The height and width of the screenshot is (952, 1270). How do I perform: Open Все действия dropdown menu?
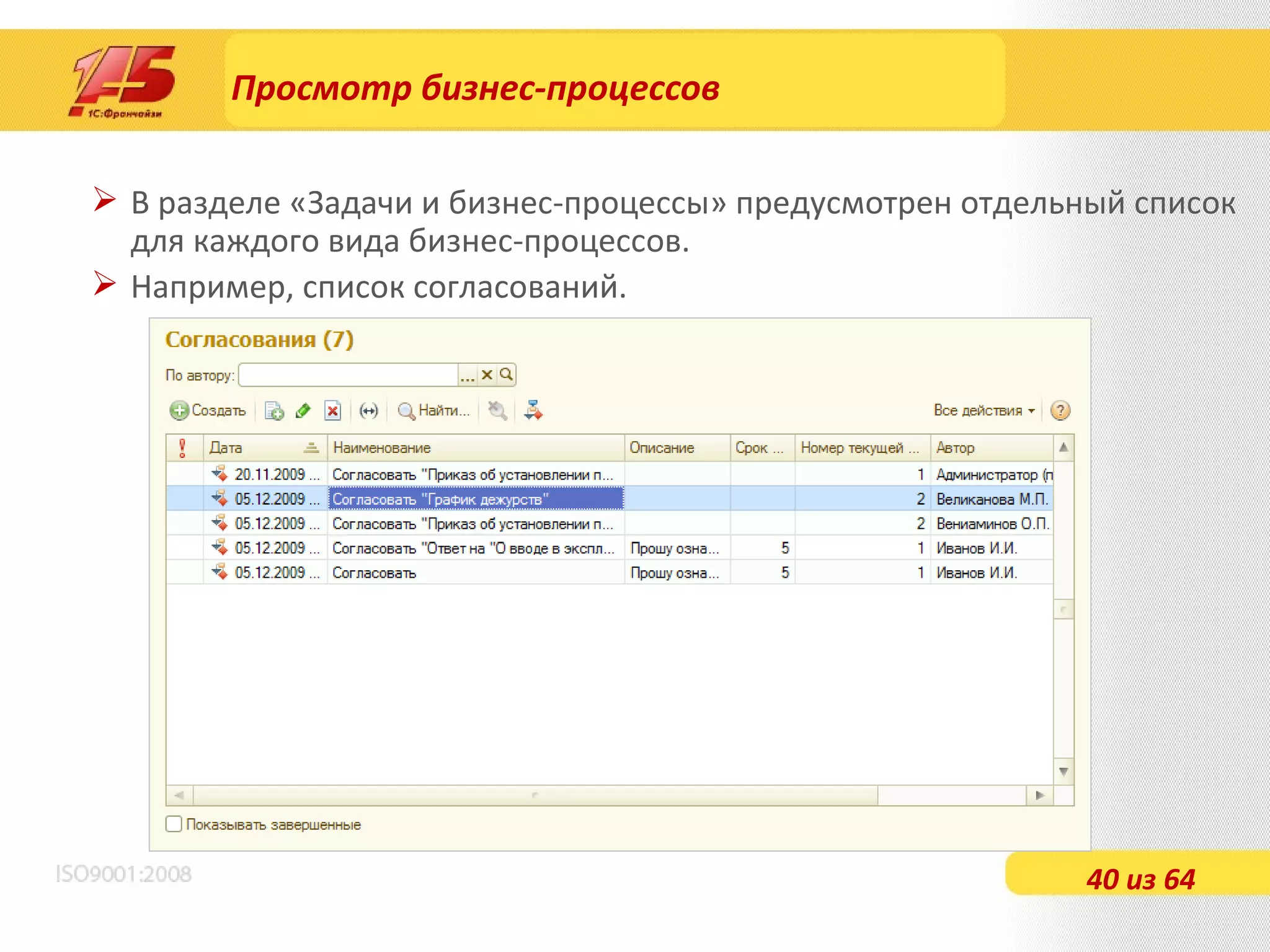984,410
